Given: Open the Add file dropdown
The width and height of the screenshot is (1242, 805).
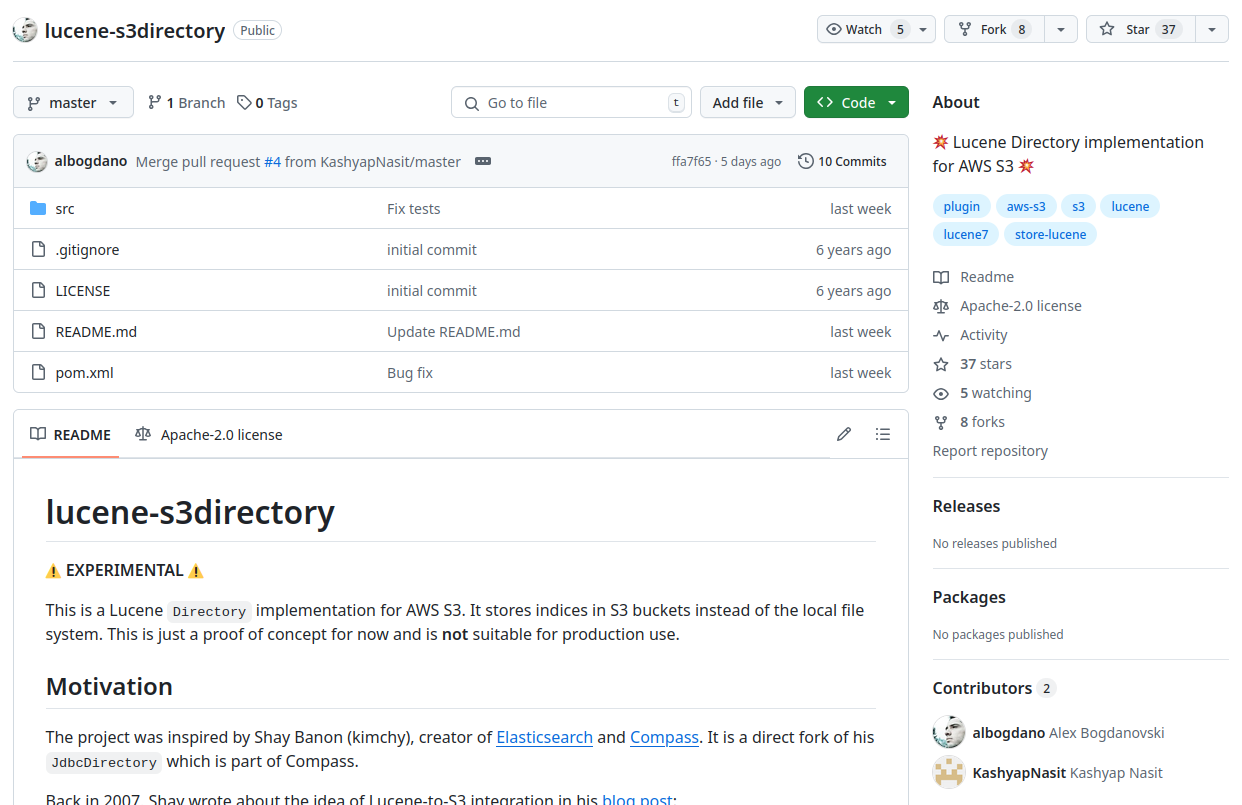Looking at the screenshot, I should (x=748, y=102).
